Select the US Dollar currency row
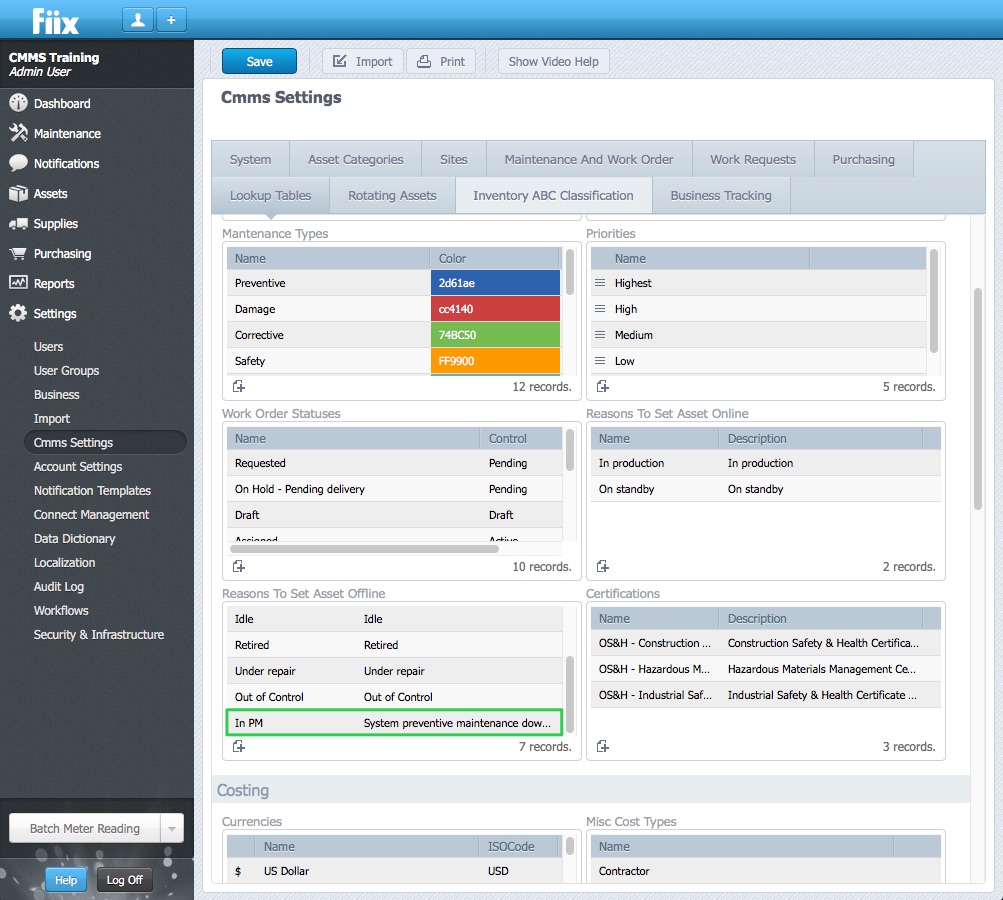 [394, 871]
